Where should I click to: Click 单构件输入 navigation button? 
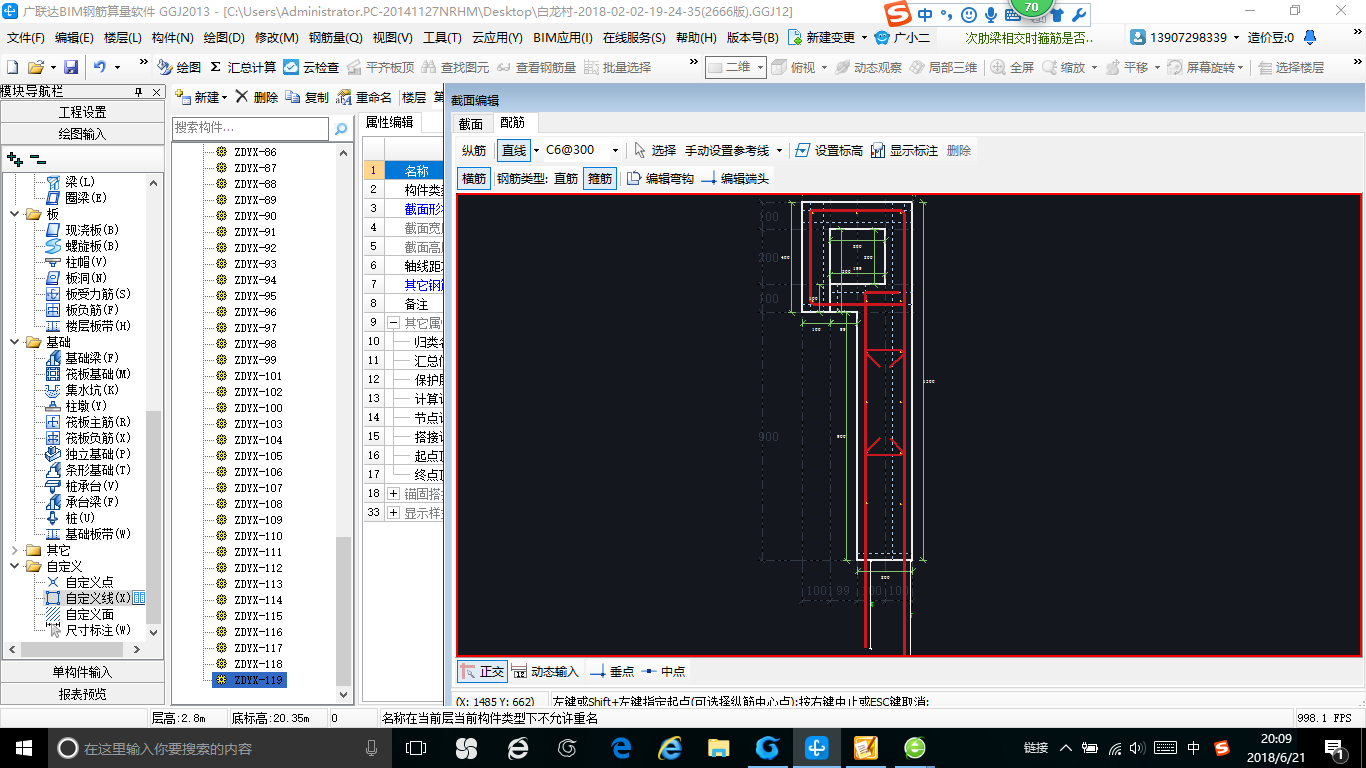click(x=82, y=672)
